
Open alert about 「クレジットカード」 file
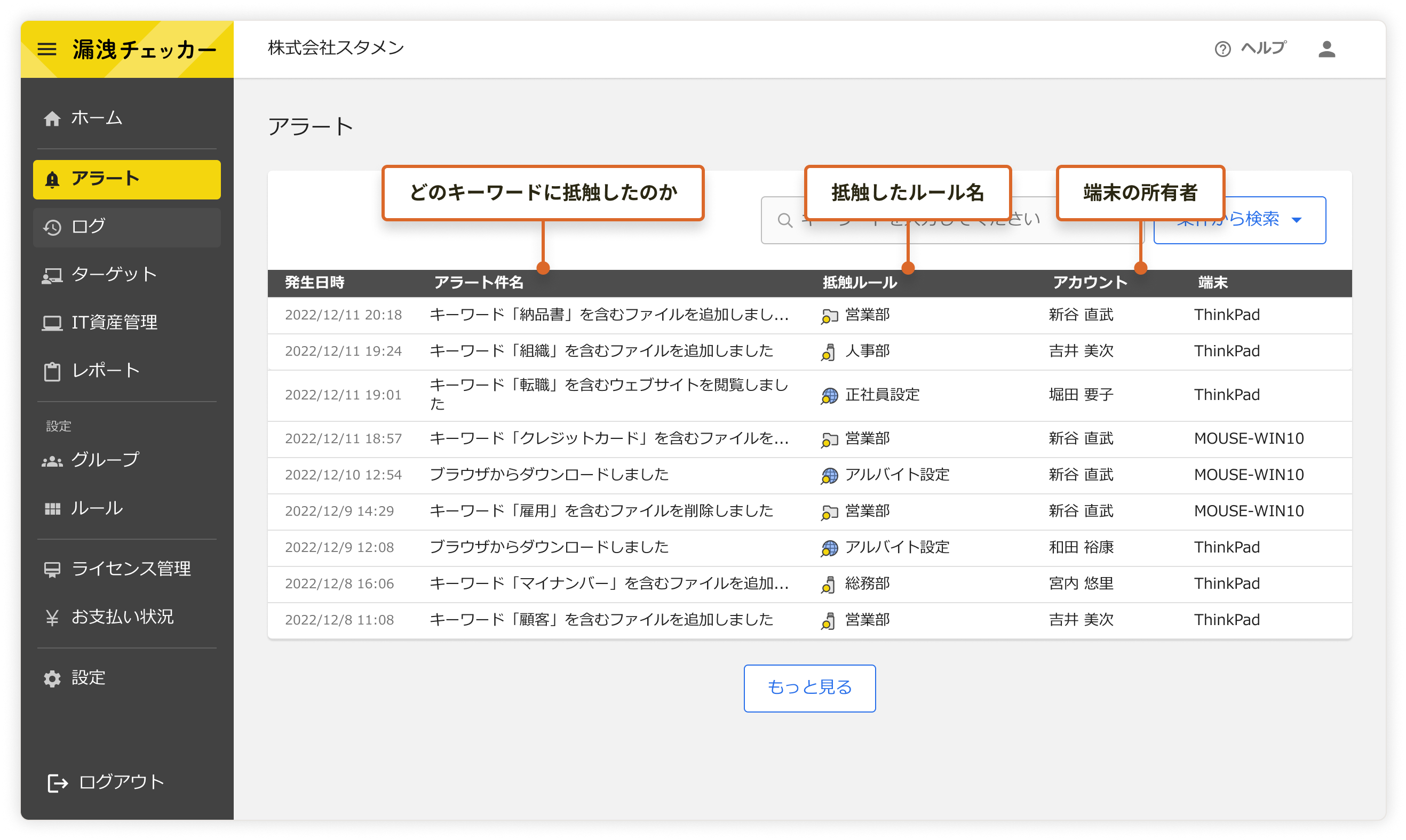[x=609, y=439]
